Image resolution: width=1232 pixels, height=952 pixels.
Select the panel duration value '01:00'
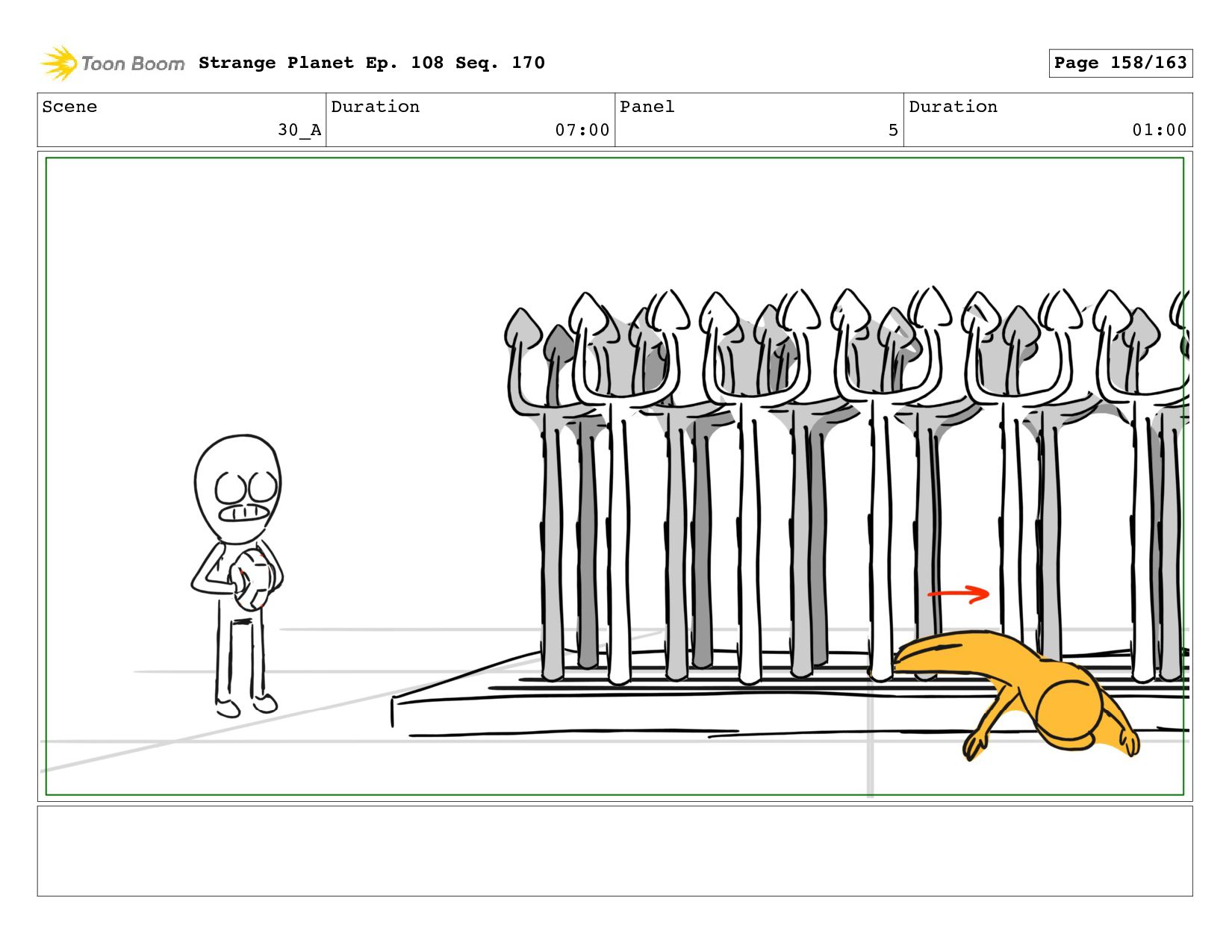[1160, 130]
